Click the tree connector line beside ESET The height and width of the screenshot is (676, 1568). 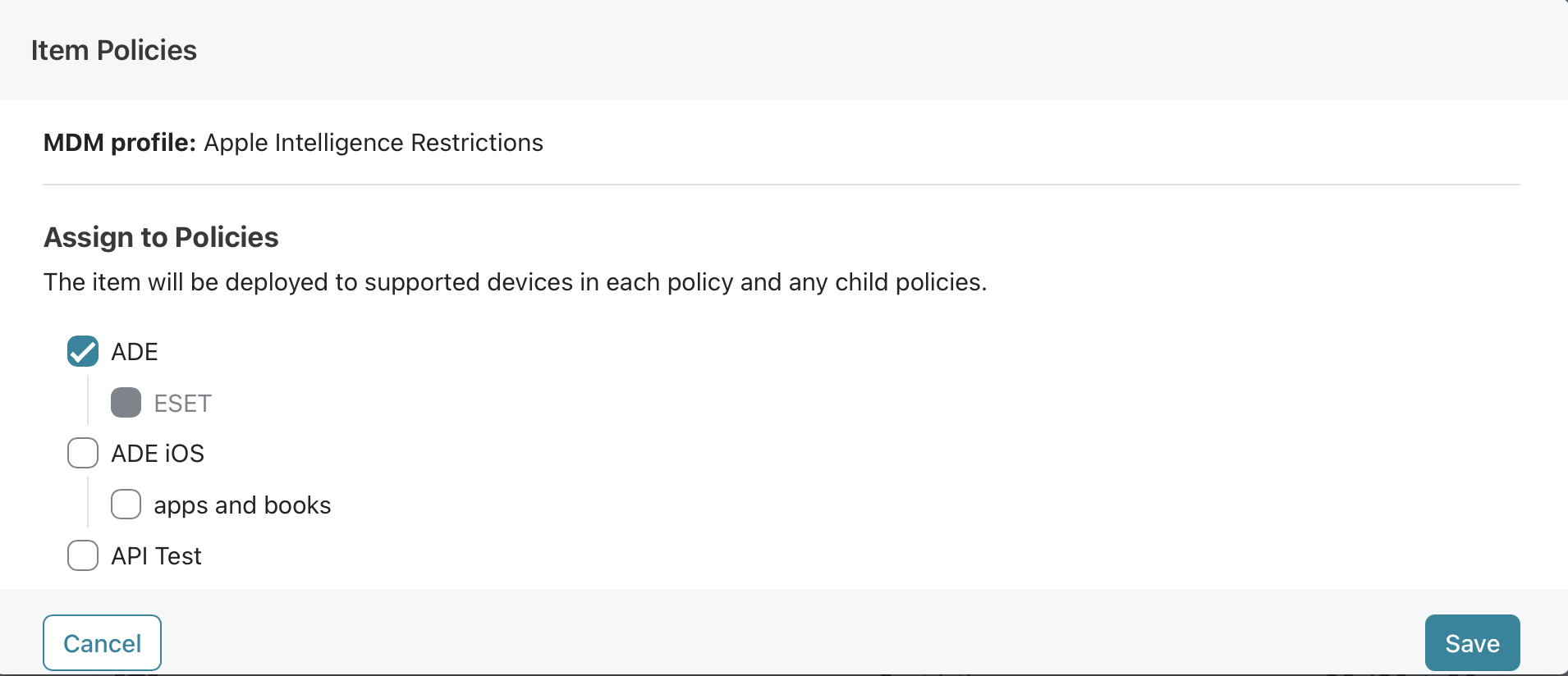point(88,400)
